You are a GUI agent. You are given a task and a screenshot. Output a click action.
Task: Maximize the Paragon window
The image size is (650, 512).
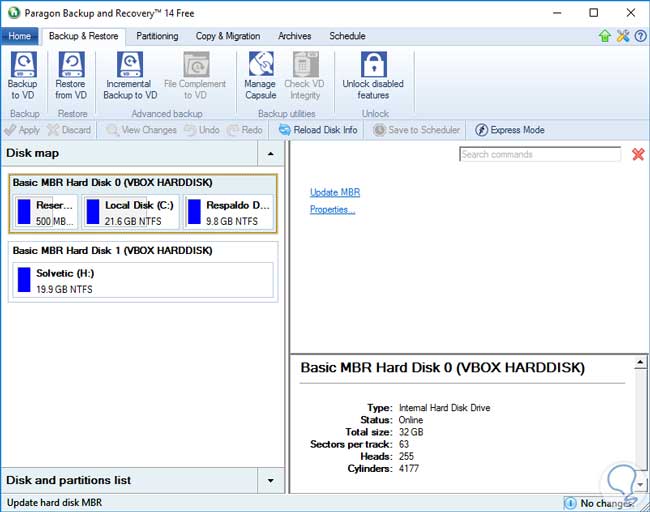point(594,13)
